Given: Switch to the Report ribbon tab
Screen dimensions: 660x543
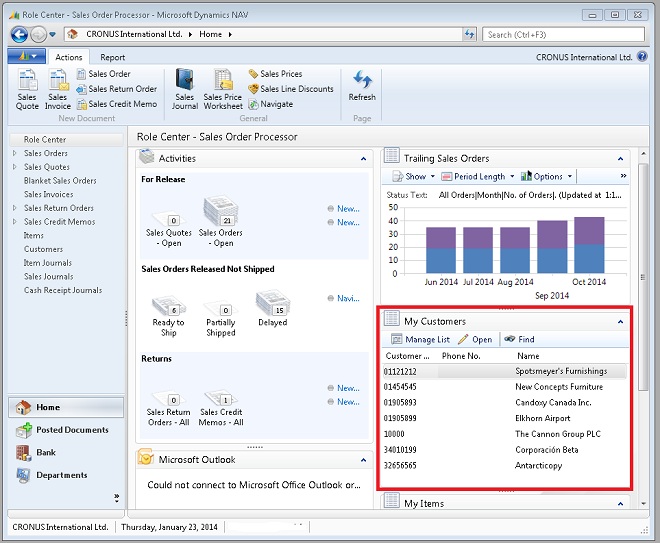Looking at the screenshot, I should (x=112, y=58).
